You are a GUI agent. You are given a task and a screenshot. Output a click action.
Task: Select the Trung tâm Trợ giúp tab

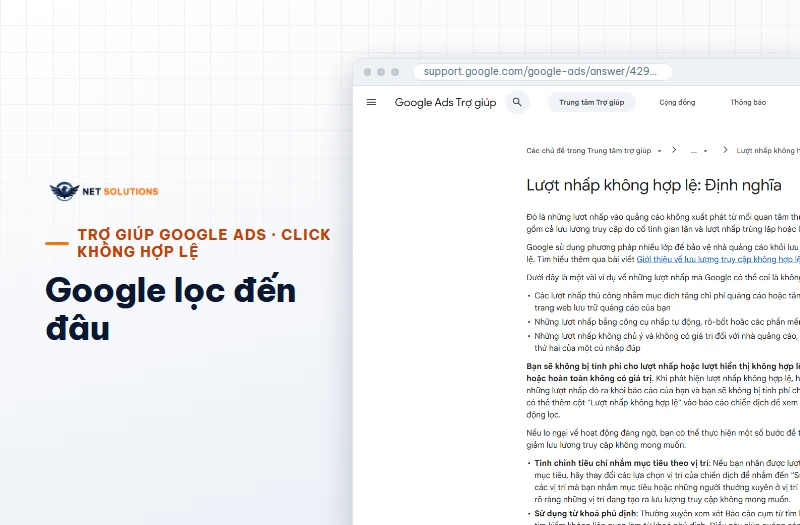(591, 102)
